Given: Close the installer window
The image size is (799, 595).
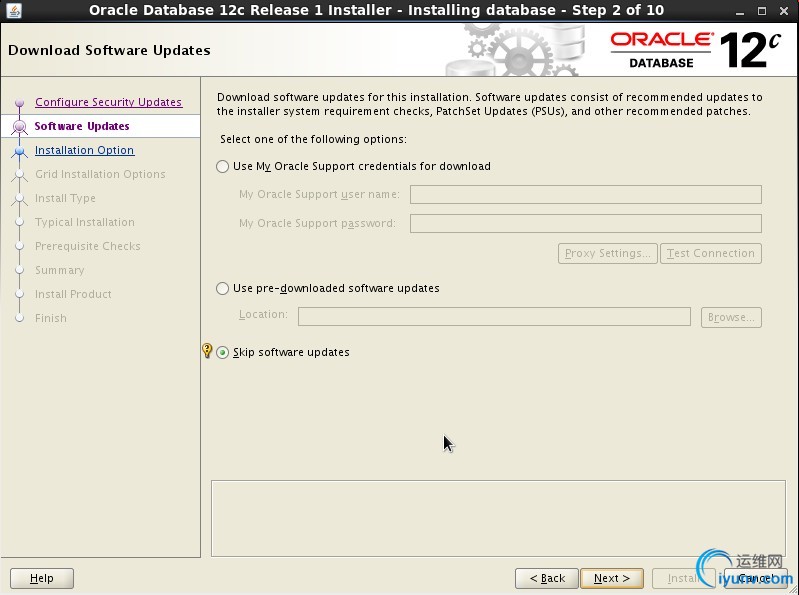Looking at the screenshot, I should click(x=784, y=11).
